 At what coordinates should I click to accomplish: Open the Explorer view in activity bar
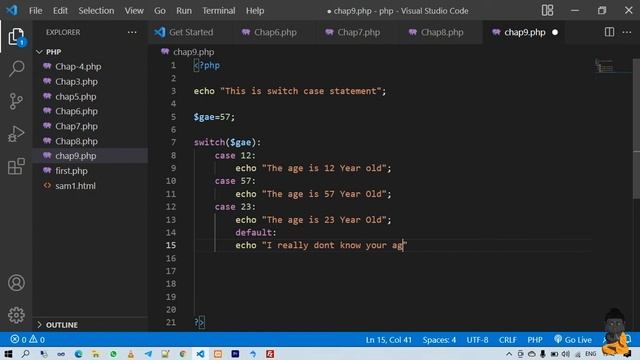pyautogui.click(x=16, y=37)
